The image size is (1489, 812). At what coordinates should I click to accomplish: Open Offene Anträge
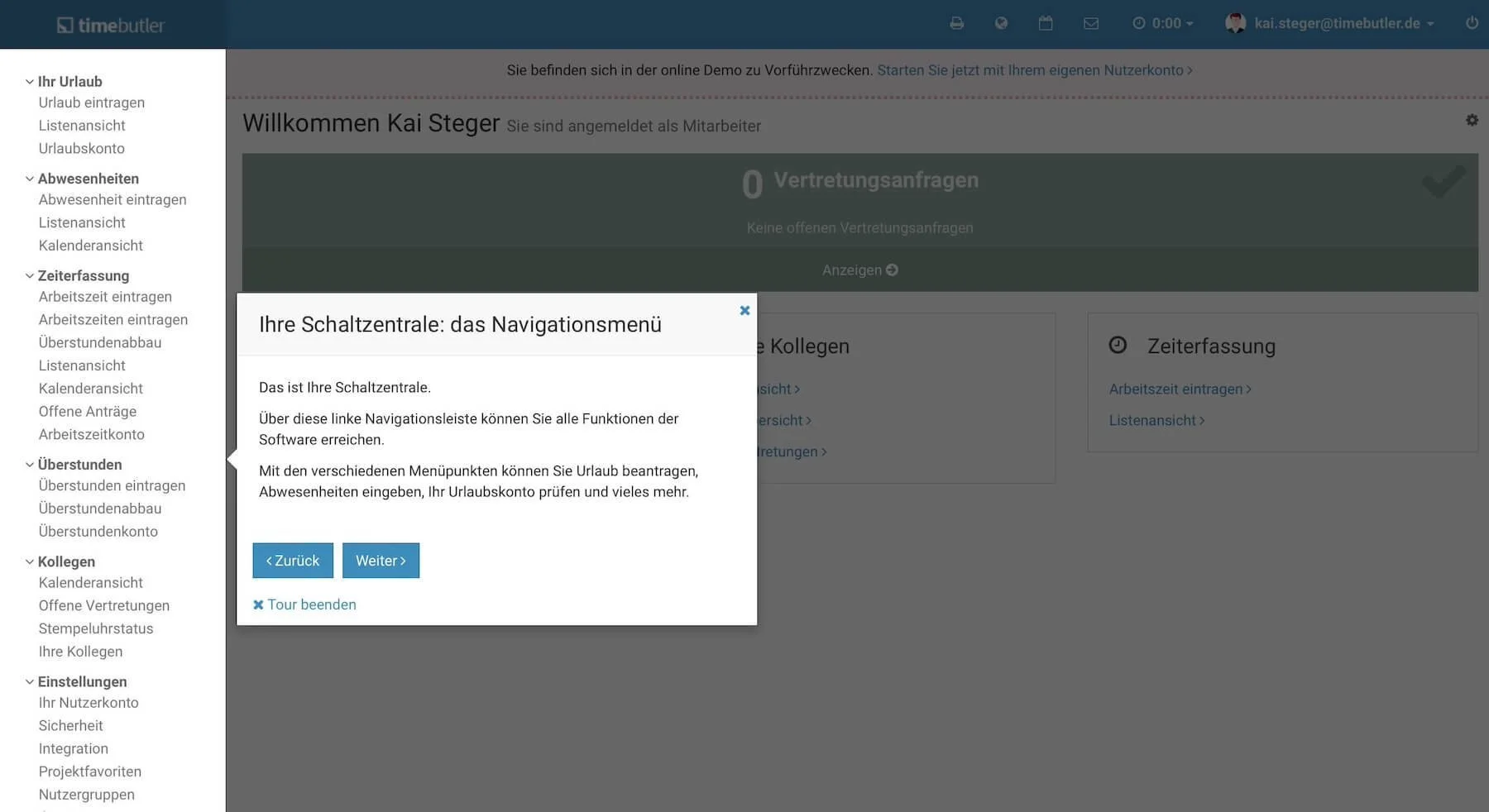coord(88,411)
